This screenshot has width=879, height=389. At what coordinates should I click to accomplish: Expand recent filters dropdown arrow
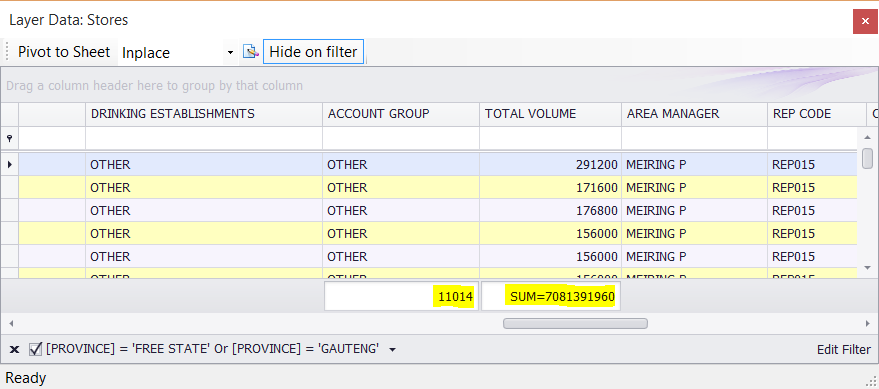pos(392,350)
